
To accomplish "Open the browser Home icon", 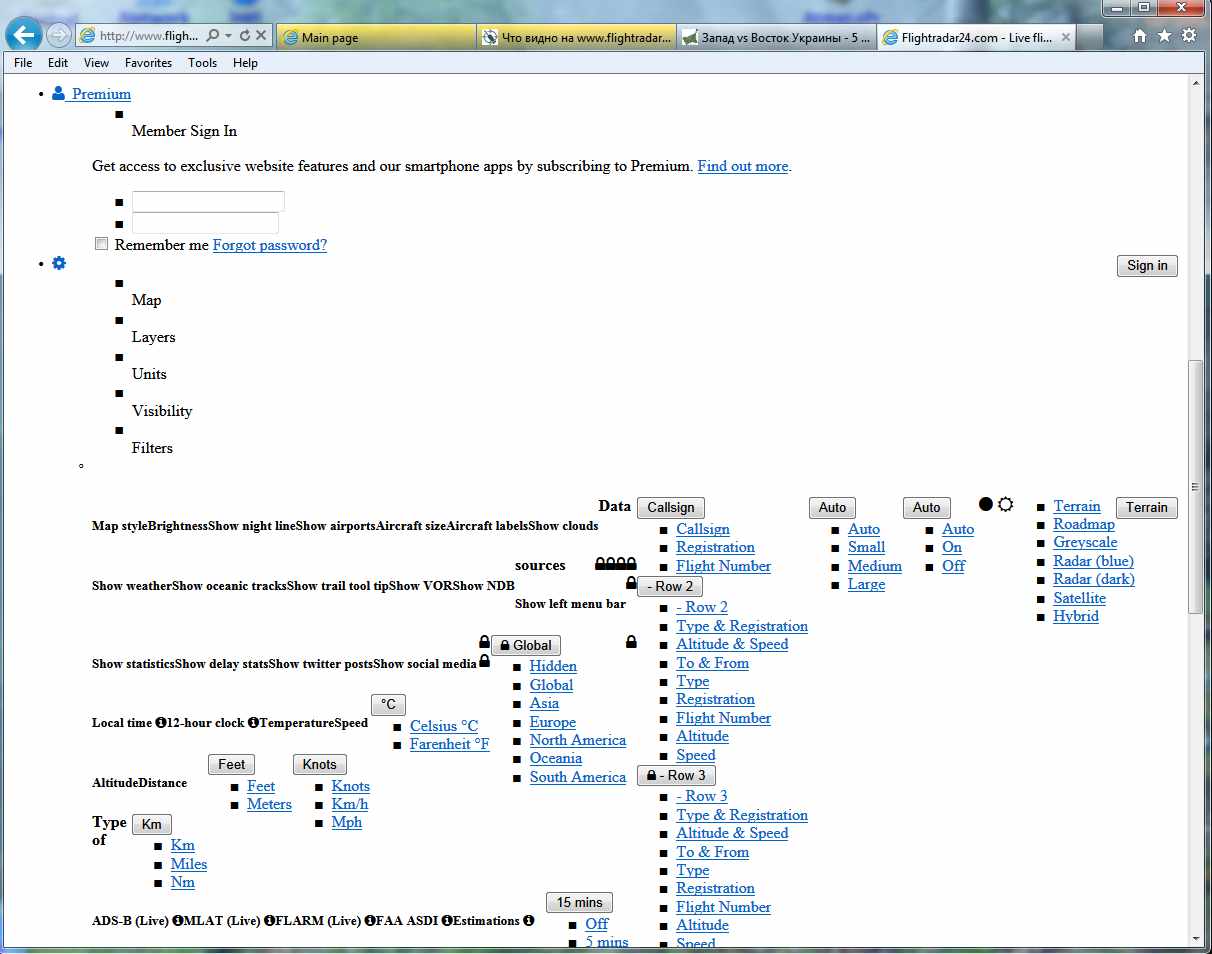I will click(x=1140, y=35).
